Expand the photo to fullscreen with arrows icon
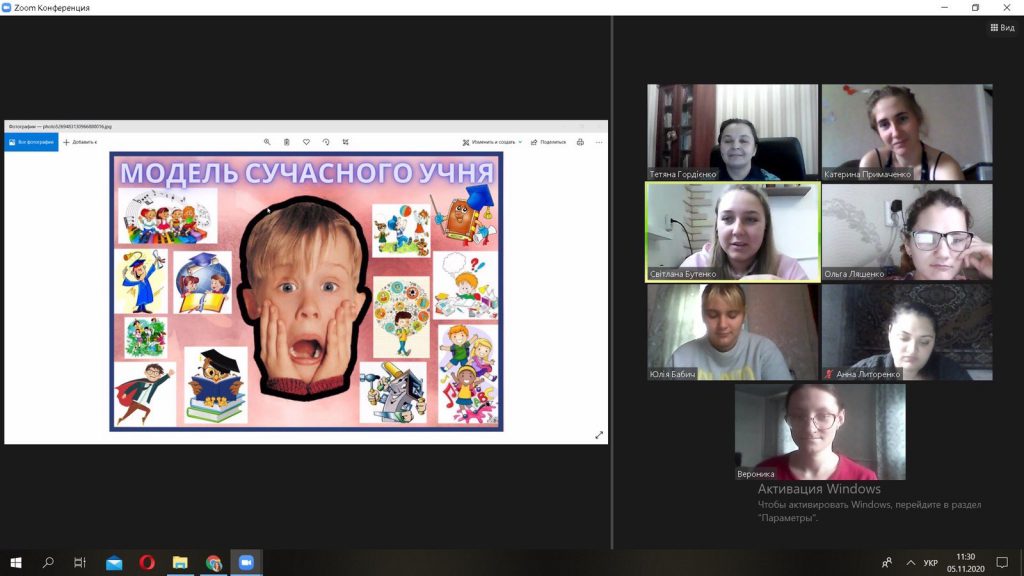The image size is (1024, 576). pos(599,435)
